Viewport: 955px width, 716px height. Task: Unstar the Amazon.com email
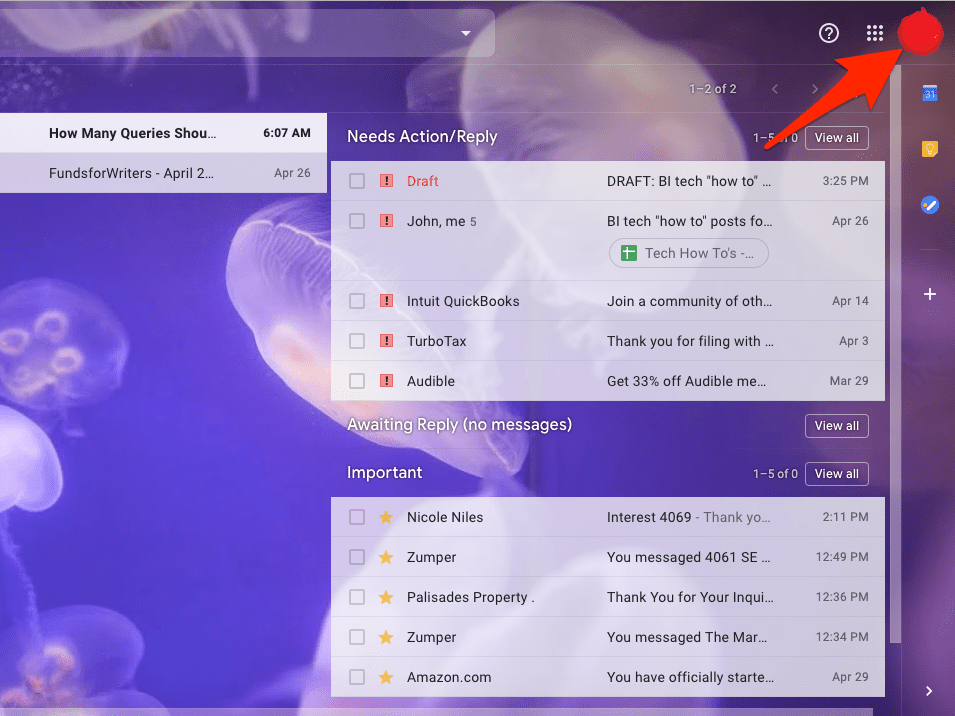[x=387, y=677]
